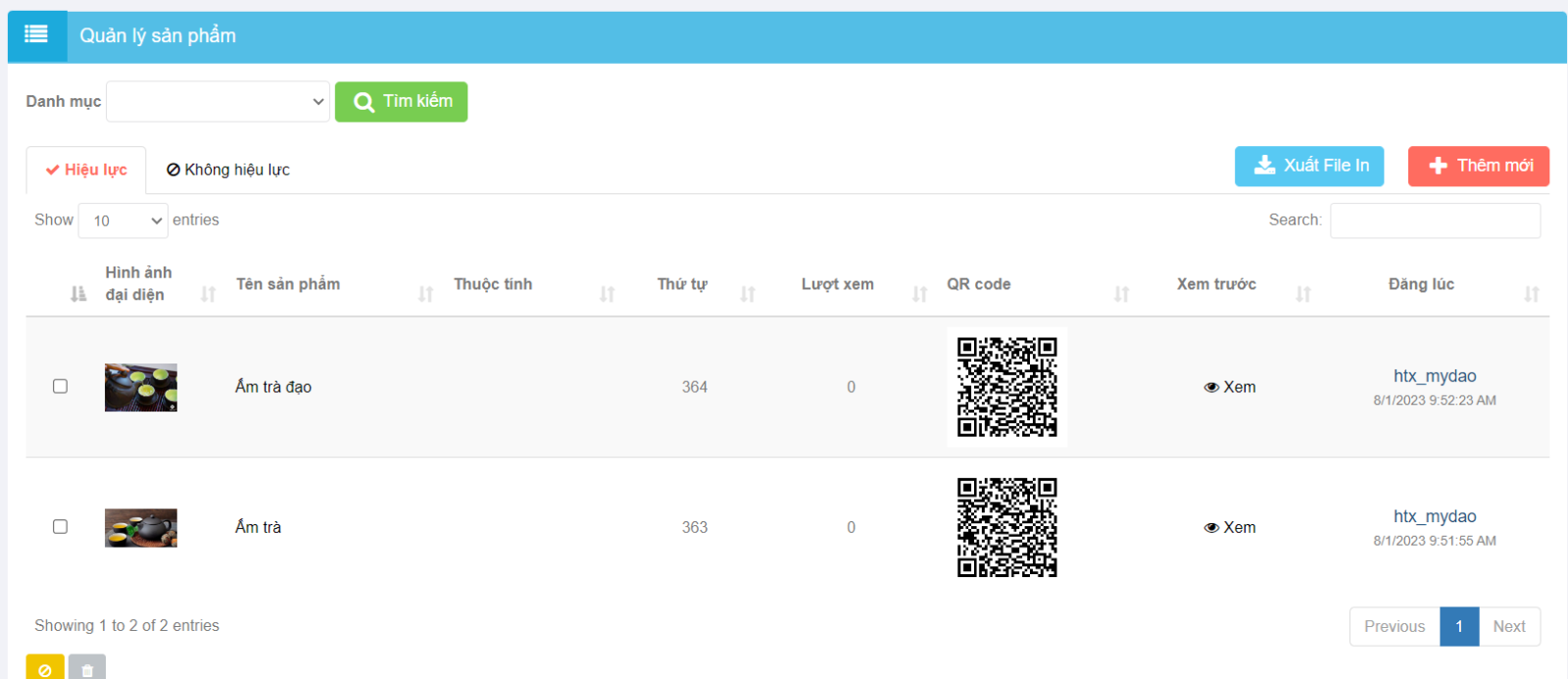
Task: Sort by QR code column
Action: (1121, 294)
